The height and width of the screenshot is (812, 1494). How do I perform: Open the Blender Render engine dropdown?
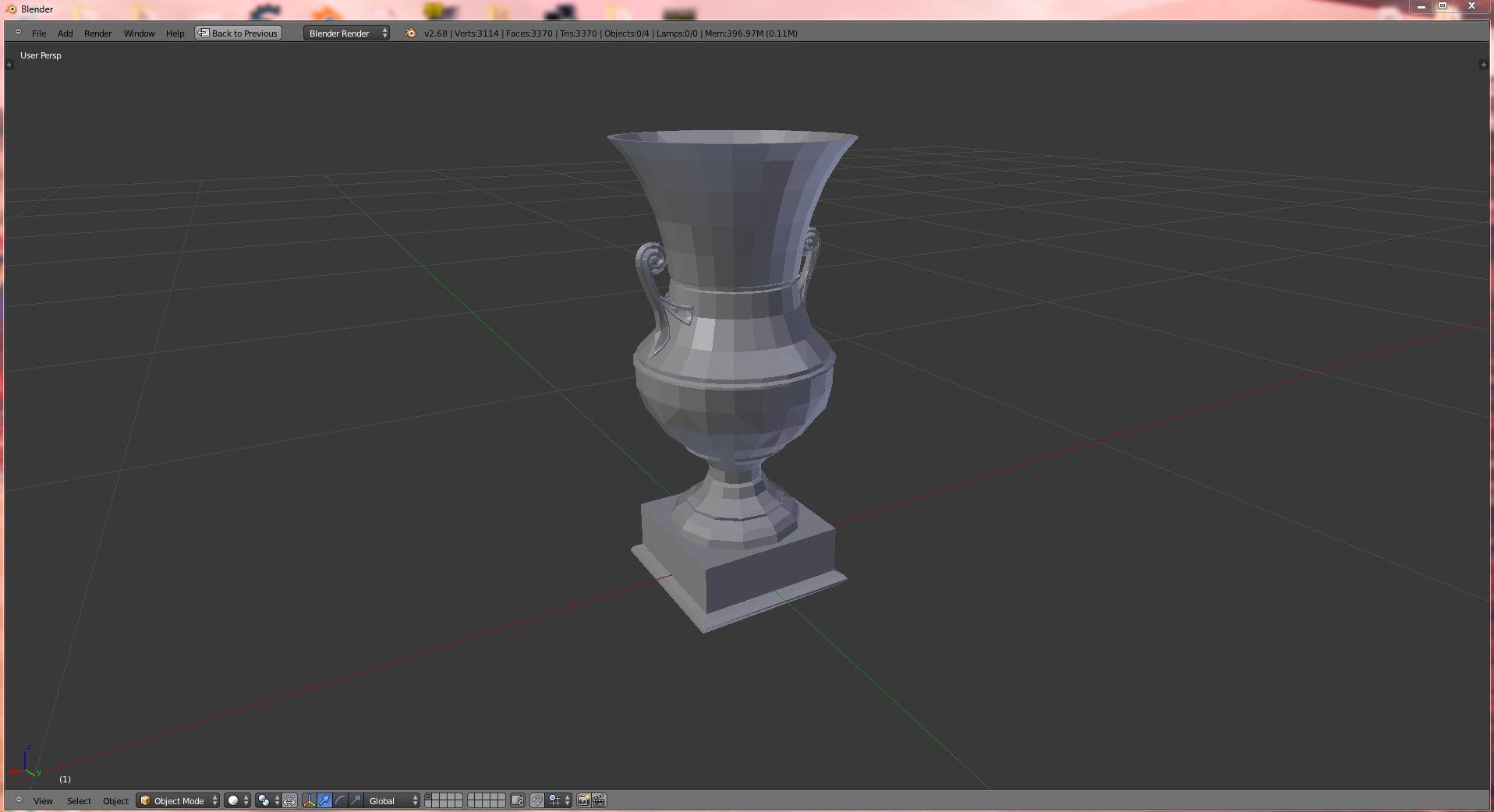coord(346,33)
